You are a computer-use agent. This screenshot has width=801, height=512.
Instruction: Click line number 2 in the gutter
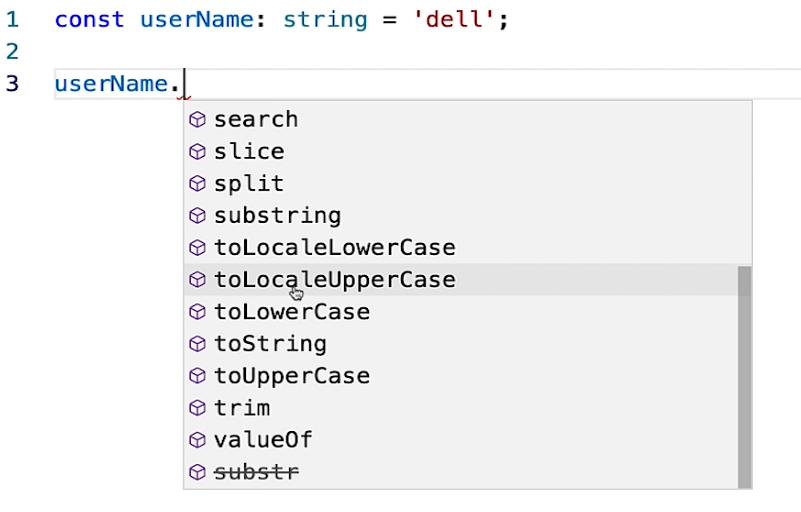(x=12, y=51)
